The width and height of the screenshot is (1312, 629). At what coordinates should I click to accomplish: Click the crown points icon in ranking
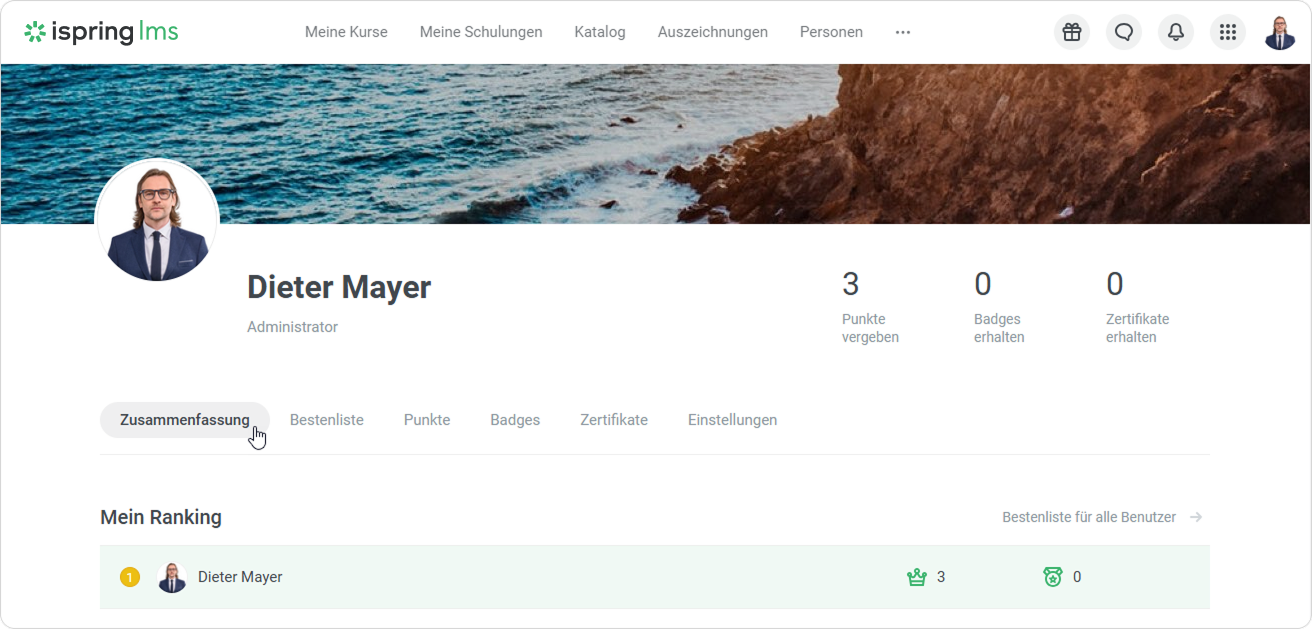point(916,577)
